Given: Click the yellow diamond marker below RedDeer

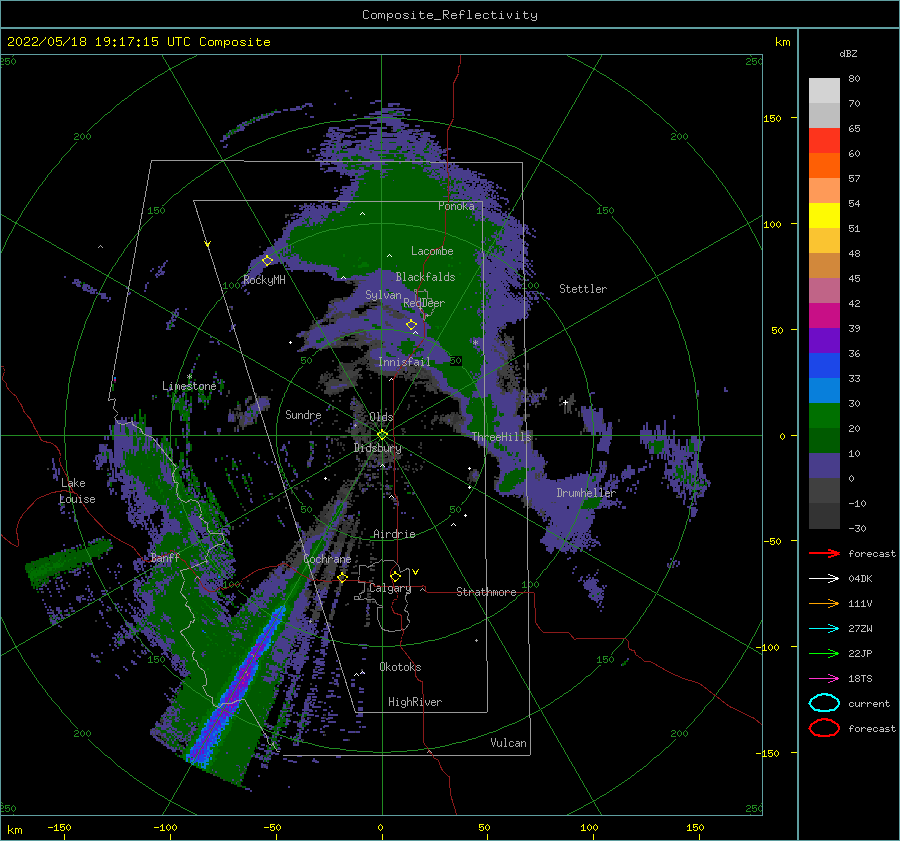Looking at the screenshot, I should point(411,325).
